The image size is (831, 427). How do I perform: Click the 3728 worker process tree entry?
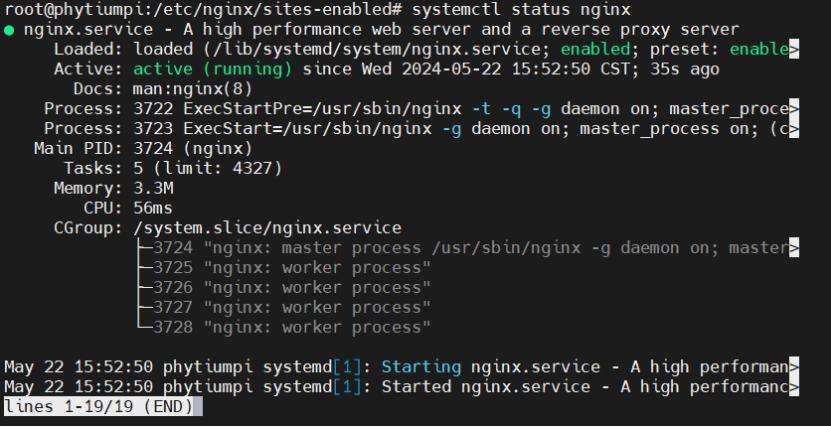[284, 327]
